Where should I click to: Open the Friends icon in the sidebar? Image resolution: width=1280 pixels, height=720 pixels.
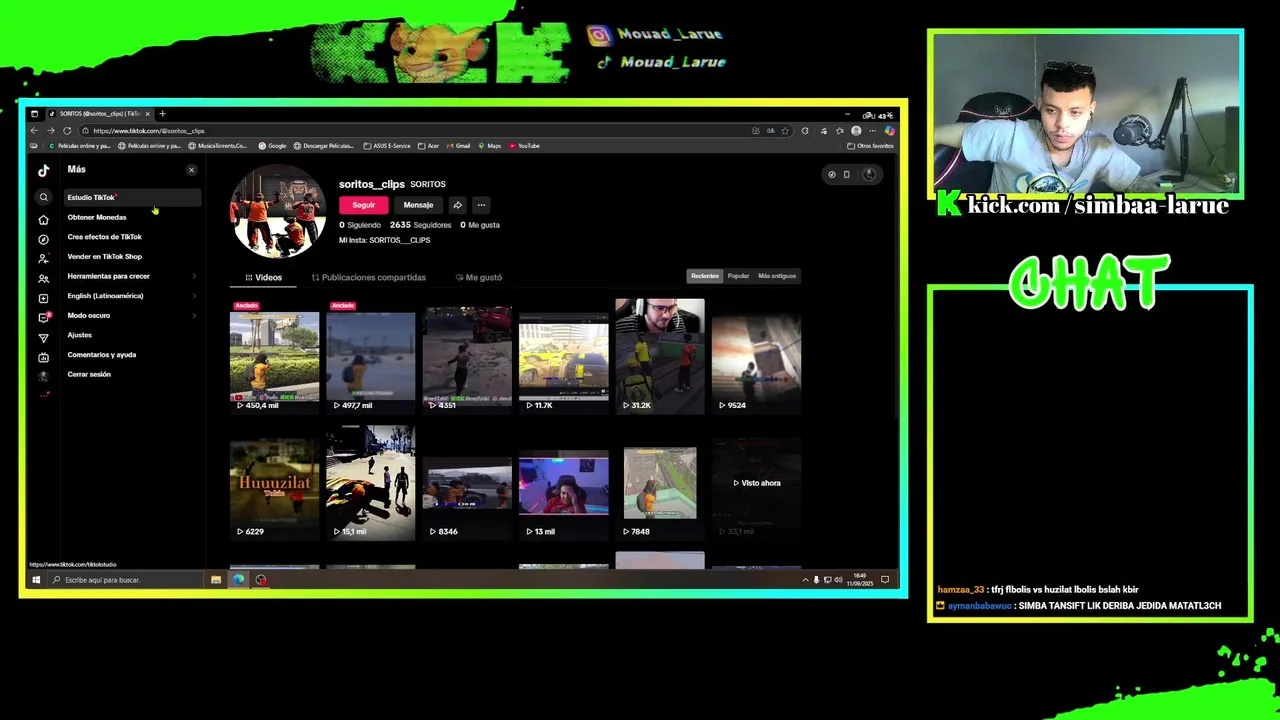coord(43,279)
